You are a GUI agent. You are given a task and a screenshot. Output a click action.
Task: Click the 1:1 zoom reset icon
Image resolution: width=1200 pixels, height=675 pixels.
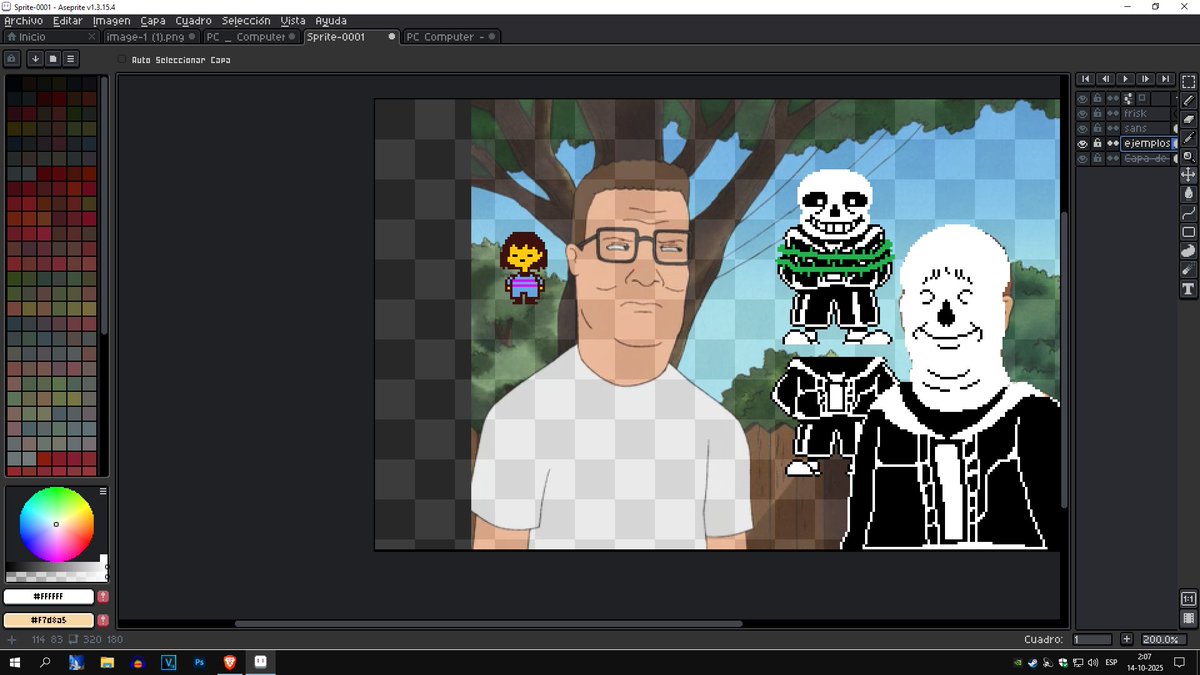click(x=1189, y=599)
